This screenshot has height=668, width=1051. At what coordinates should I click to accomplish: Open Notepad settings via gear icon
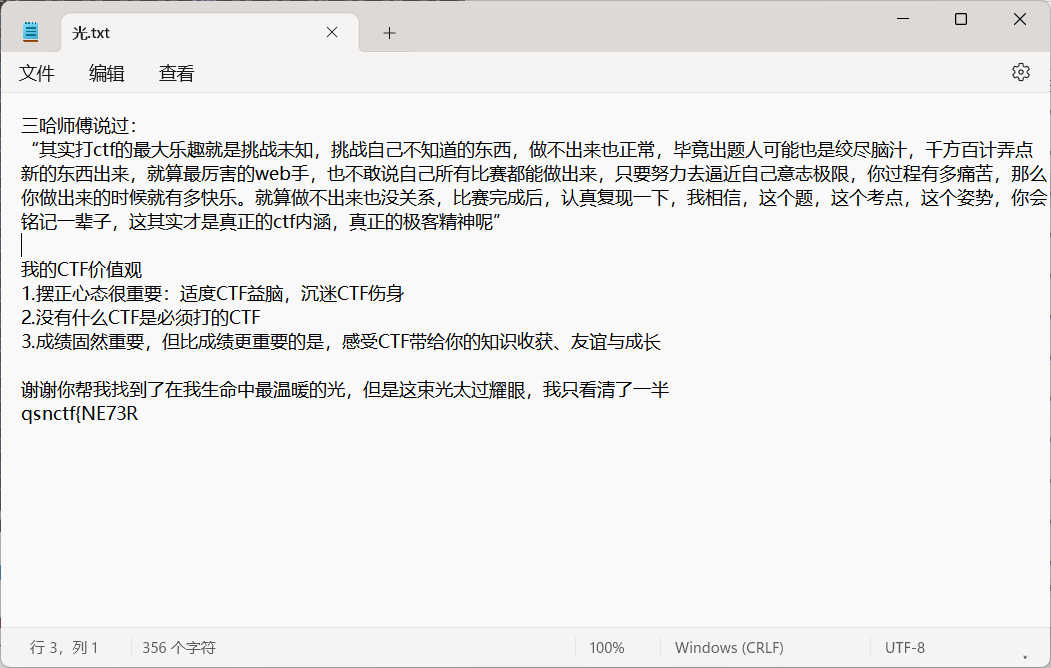(1020, 71)
